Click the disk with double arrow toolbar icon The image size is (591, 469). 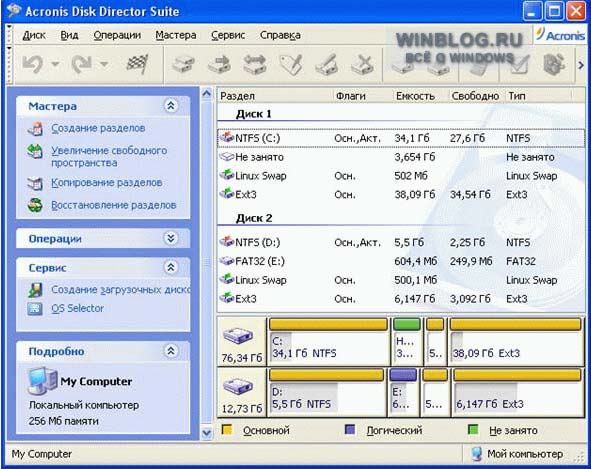[x=255, y=63]
